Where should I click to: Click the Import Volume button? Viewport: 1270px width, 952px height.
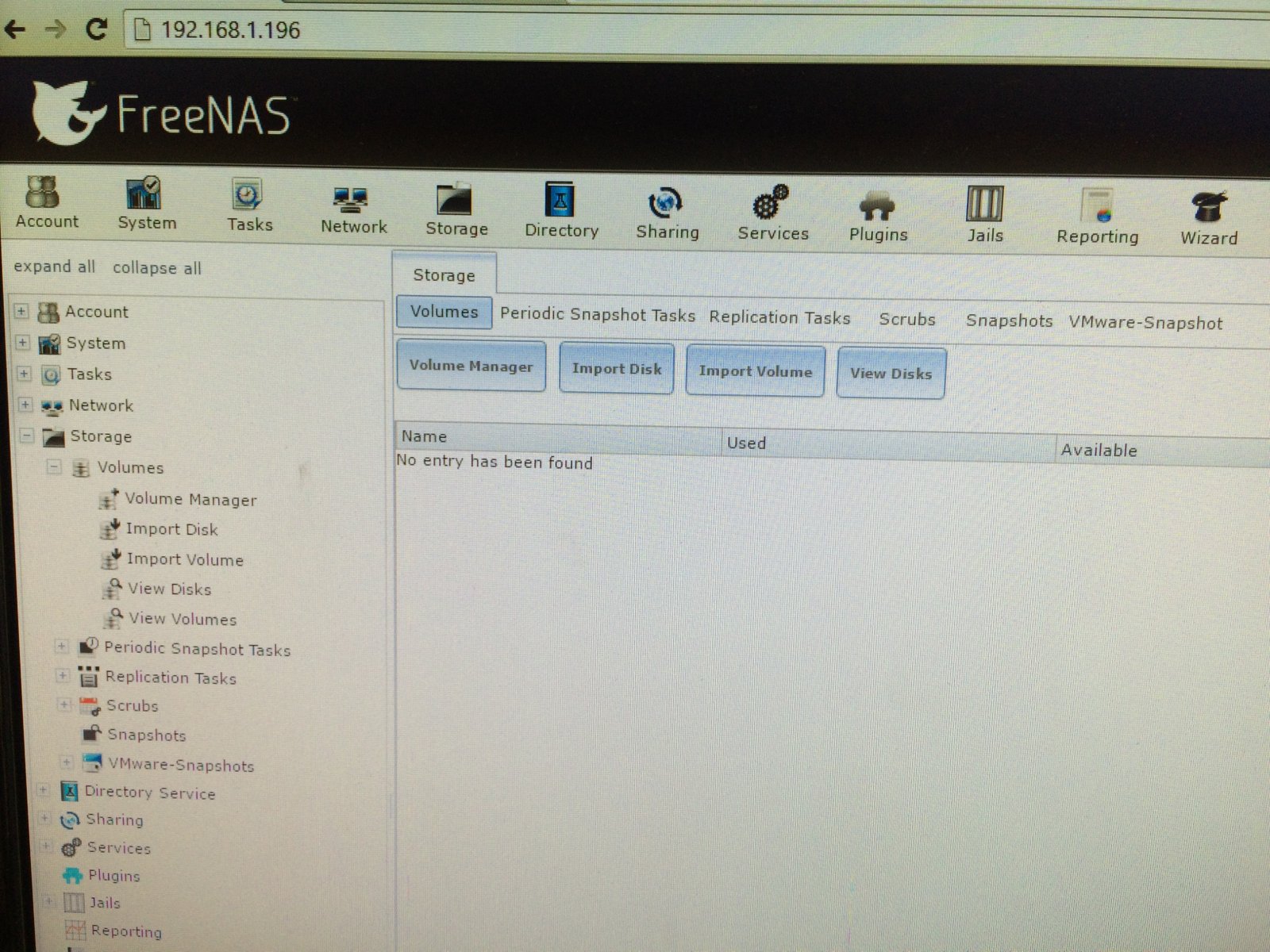[x=755, y=370]
